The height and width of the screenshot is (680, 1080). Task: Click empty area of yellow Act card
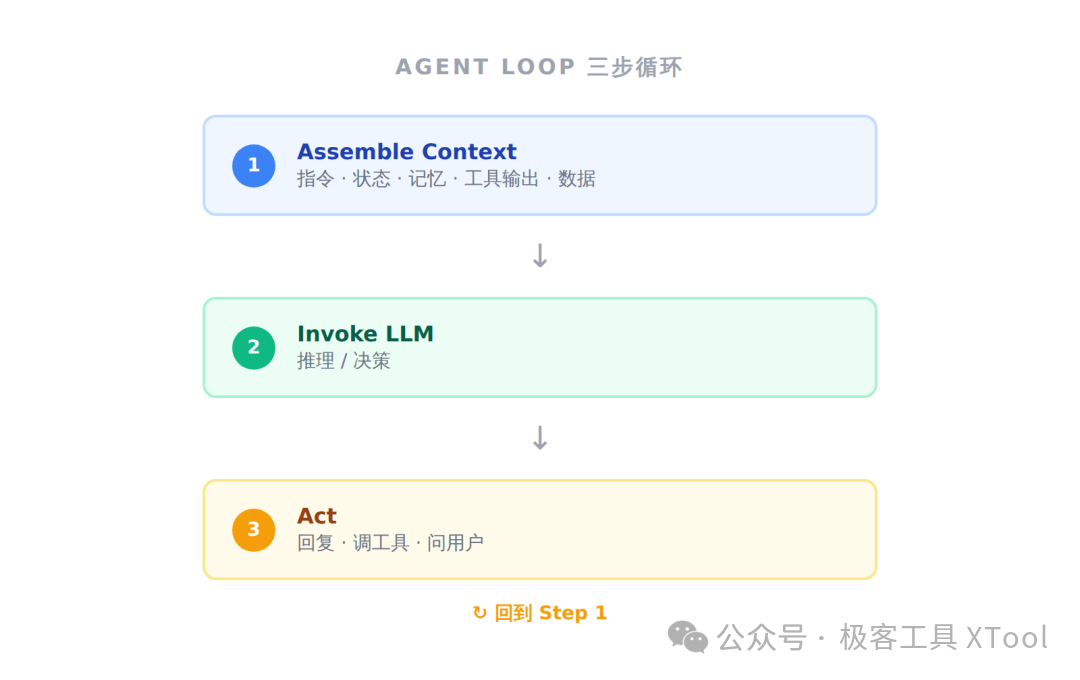(x=689, y=529)
